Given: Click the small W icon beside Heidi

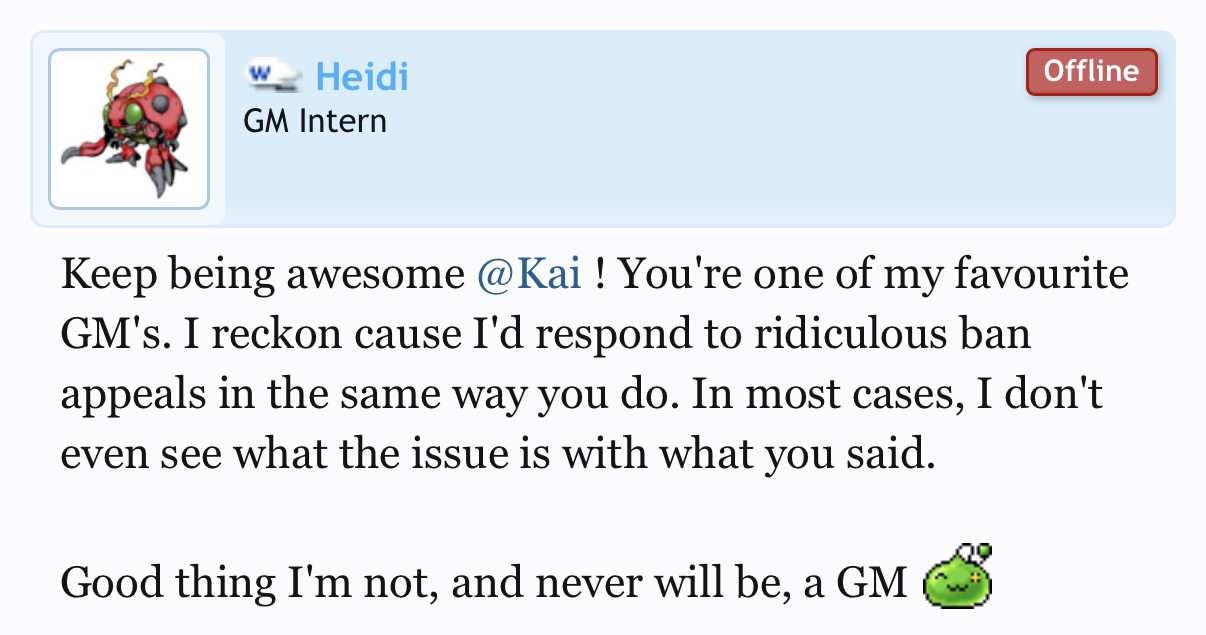Looking at the screenshot, I should click(x=274, y=76).
